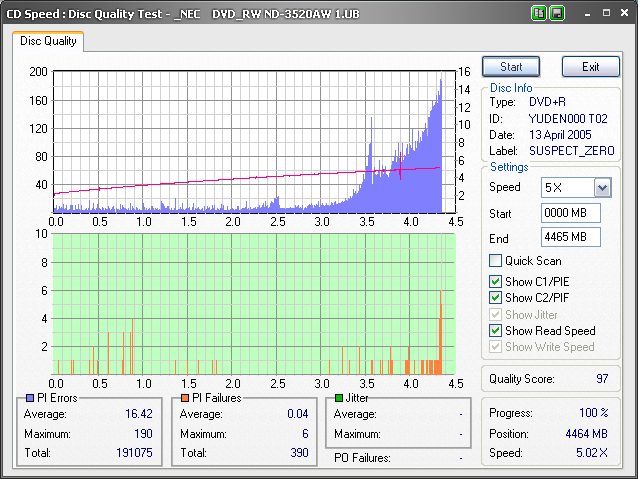Screen dimensions: 638x479
Task: Click the Start position field 0000 MB
Action: tap(570, 213)
